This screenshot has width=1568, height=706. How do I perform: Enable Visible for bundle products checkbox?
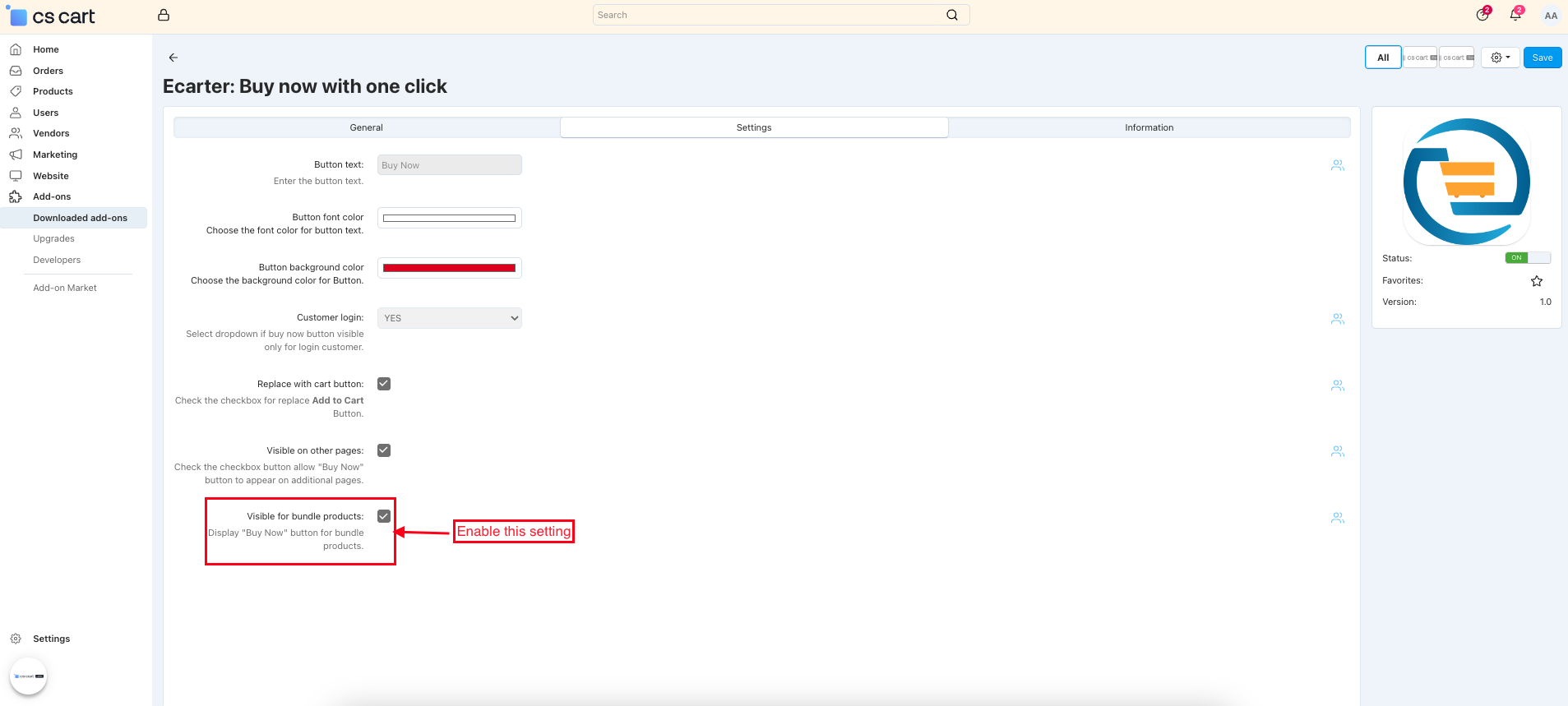pyautogui.click(x=384, y=516)
